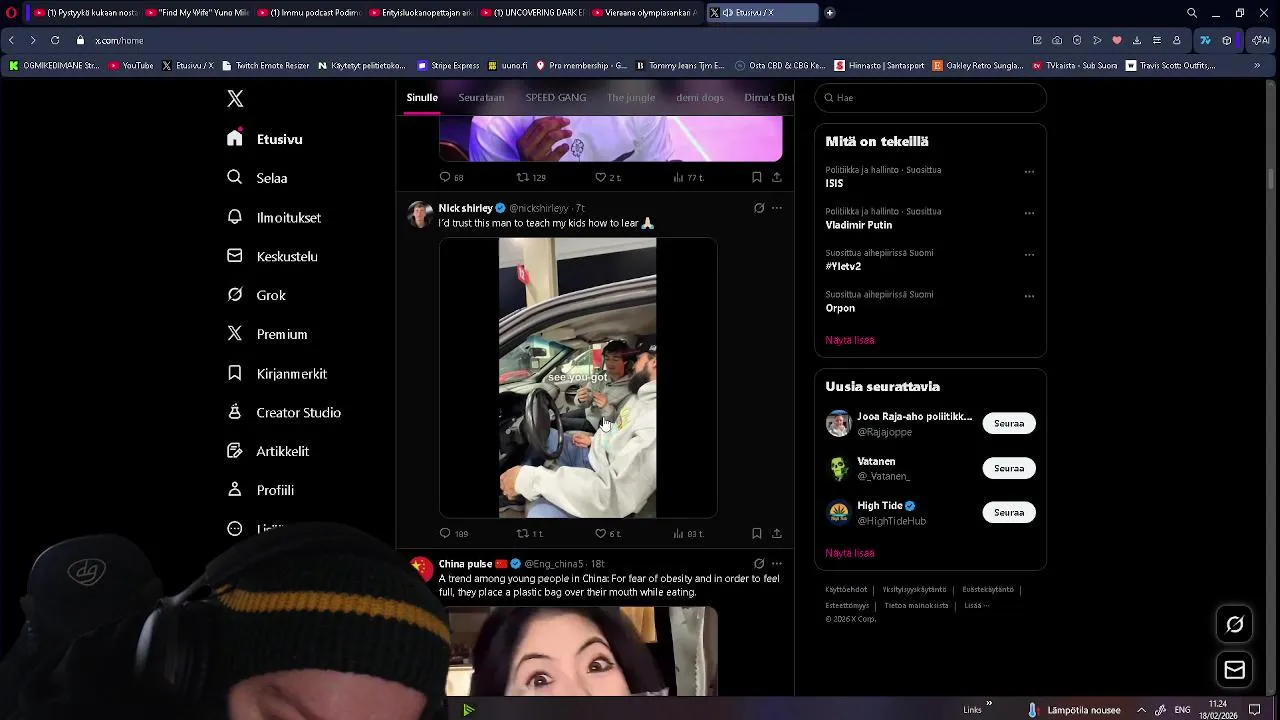
Task: Click the browser reload button
Action: [55, 40]
